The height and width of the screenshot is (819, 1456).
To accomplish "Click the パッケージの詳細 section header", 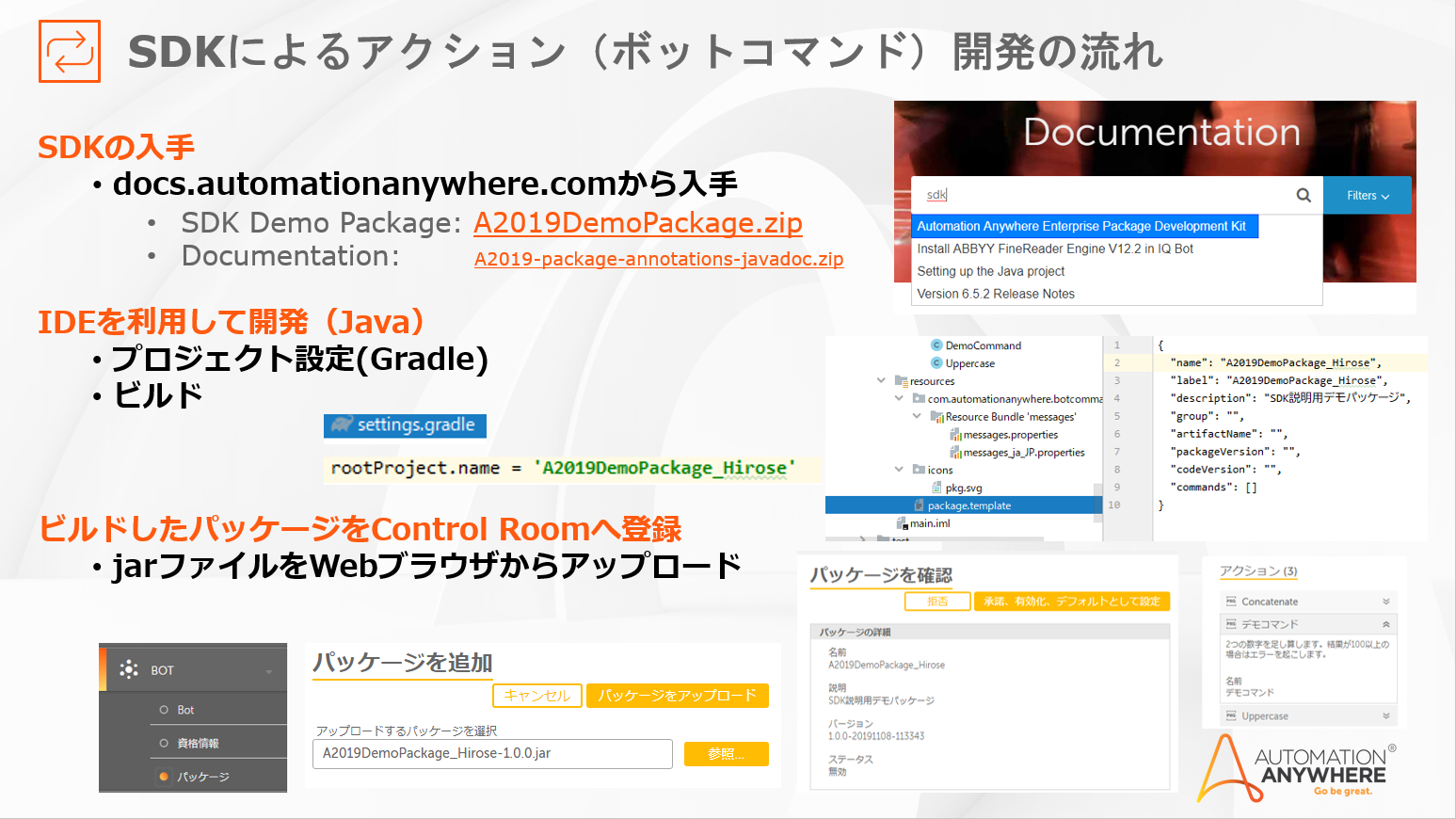I will point(990,632).
